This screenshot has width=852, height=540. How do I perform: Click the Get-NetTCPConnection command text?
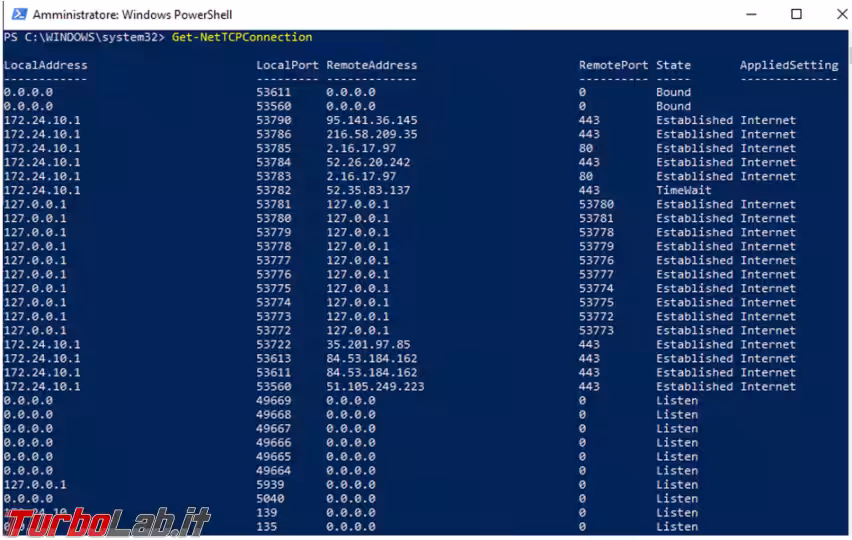tap(242, 37)
